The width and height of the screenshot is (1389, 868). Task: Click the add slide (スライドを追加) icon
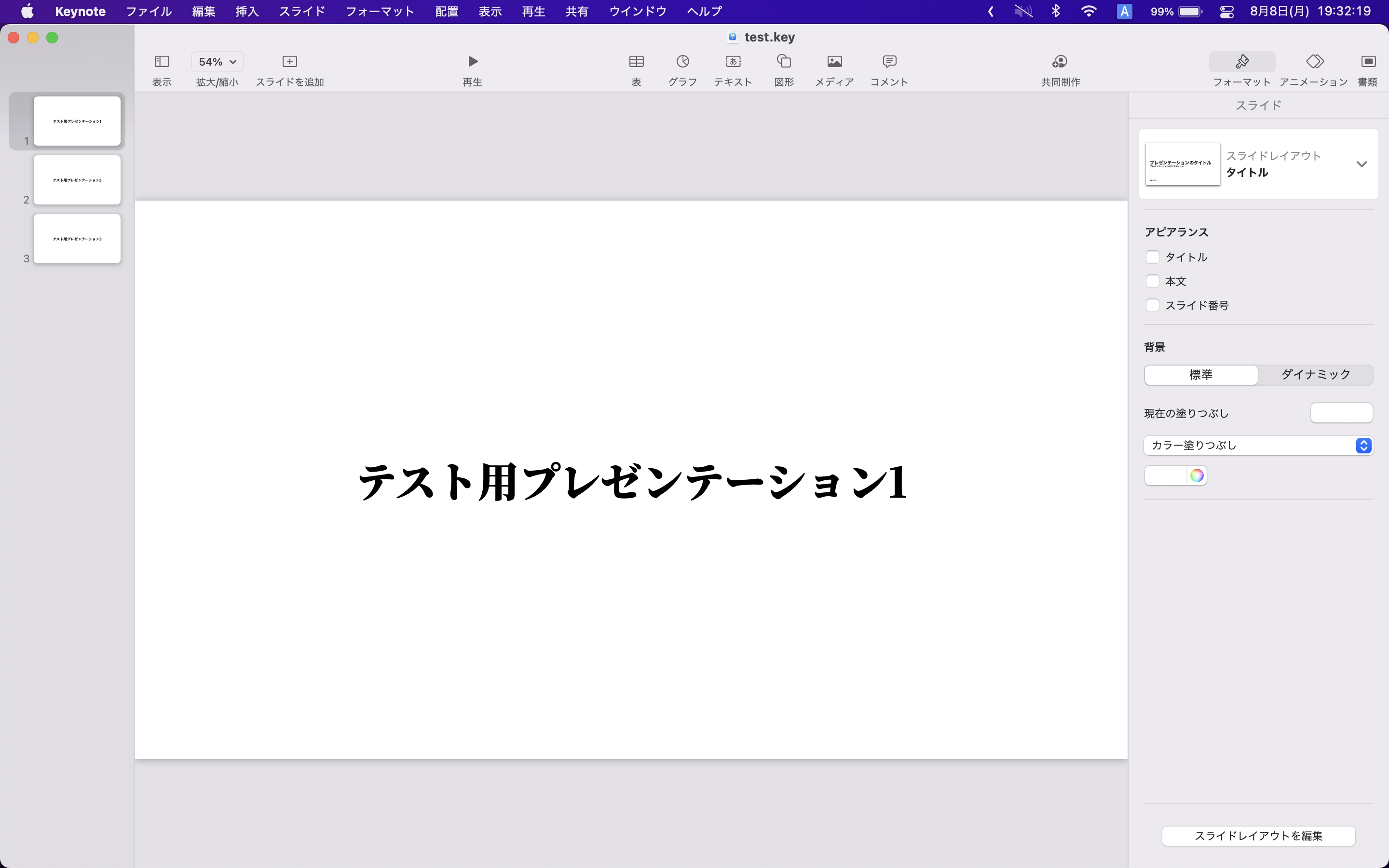[290, 61]
